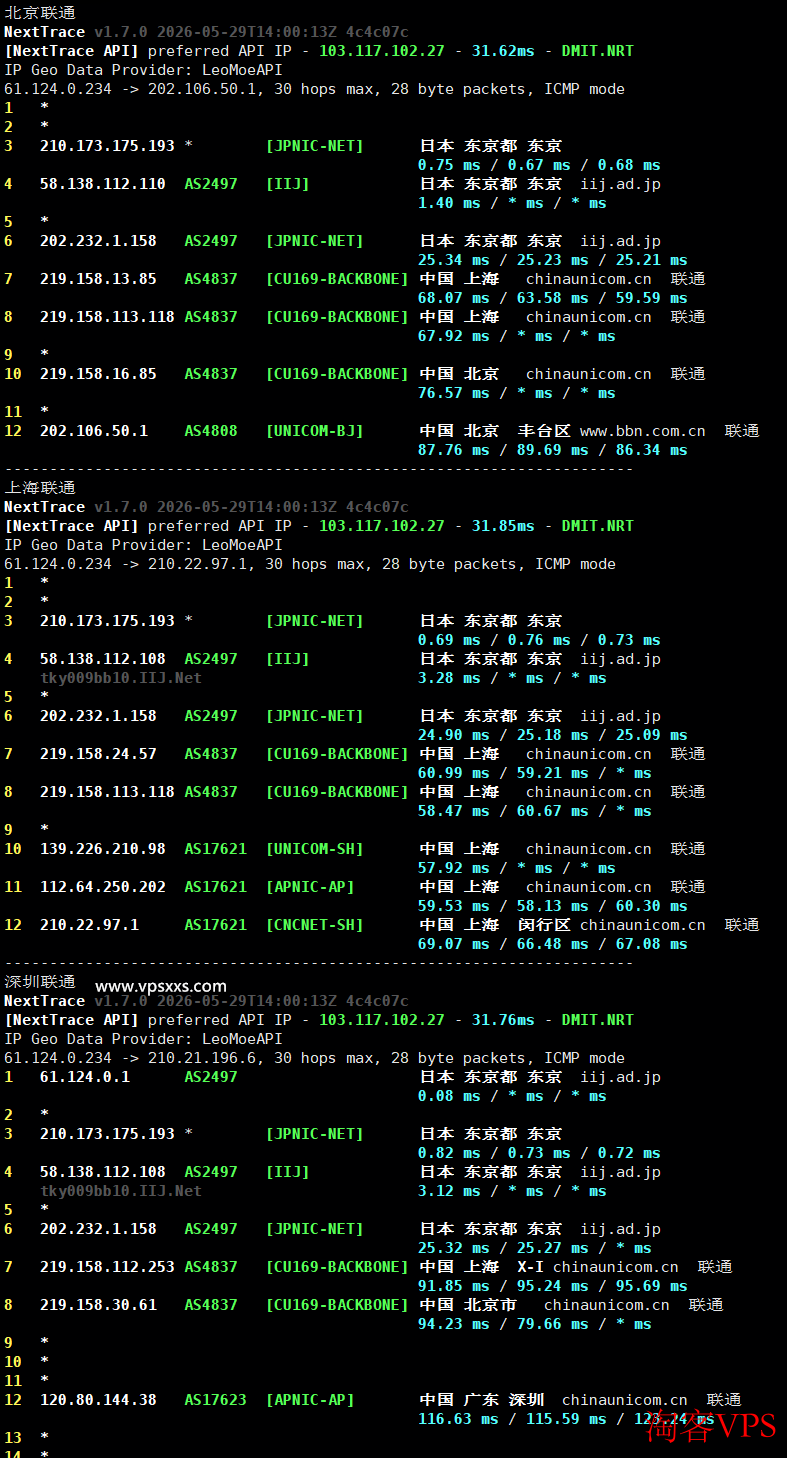Select latency 0.69 ms / 0.76 ms / 0.73 ms
This screenshot has height=1458, width=787.
click(x=539, y=640)
